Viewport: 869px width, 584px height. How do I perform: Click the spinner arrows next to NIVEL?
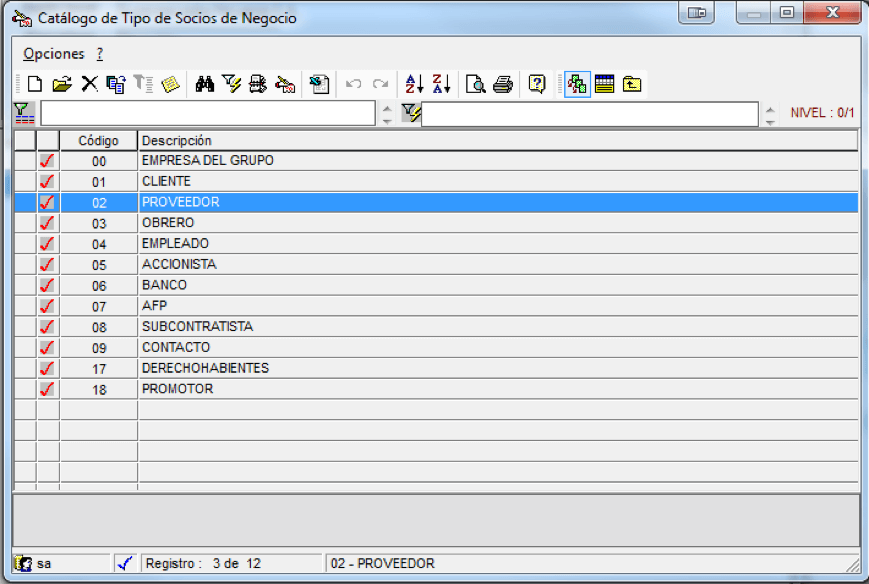770,114
